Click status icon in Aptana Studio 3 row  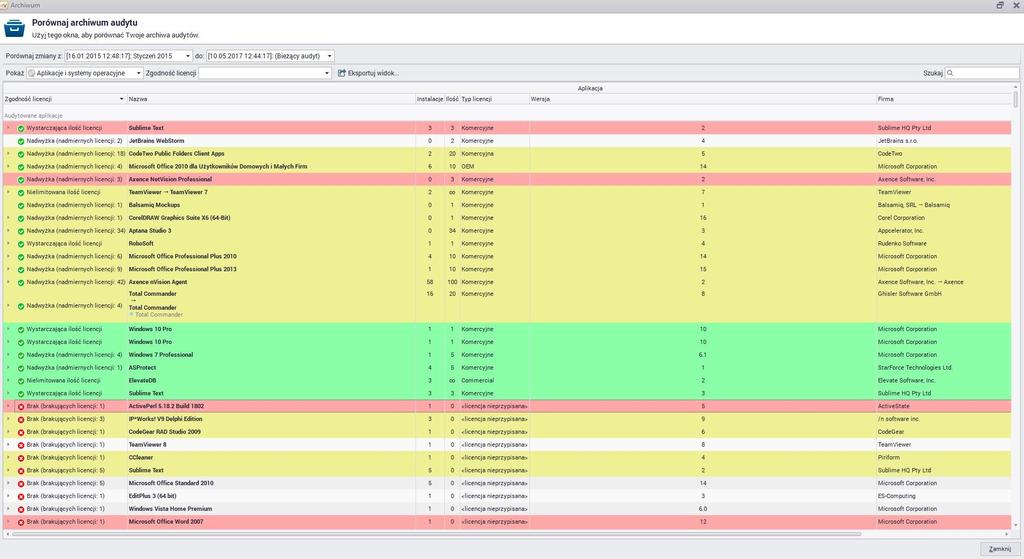[x=21, y=231]
